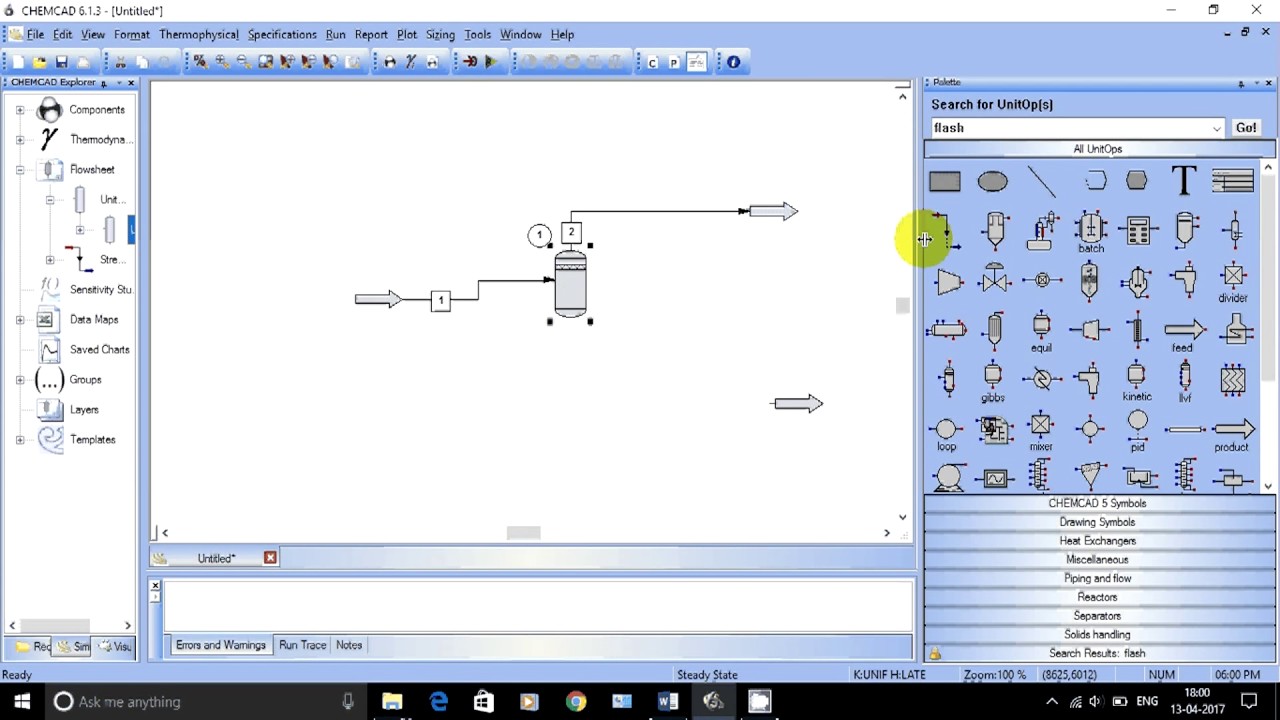Click the P toolbar button
Viewport: 1280px width, 720px height.
point(674,62)
